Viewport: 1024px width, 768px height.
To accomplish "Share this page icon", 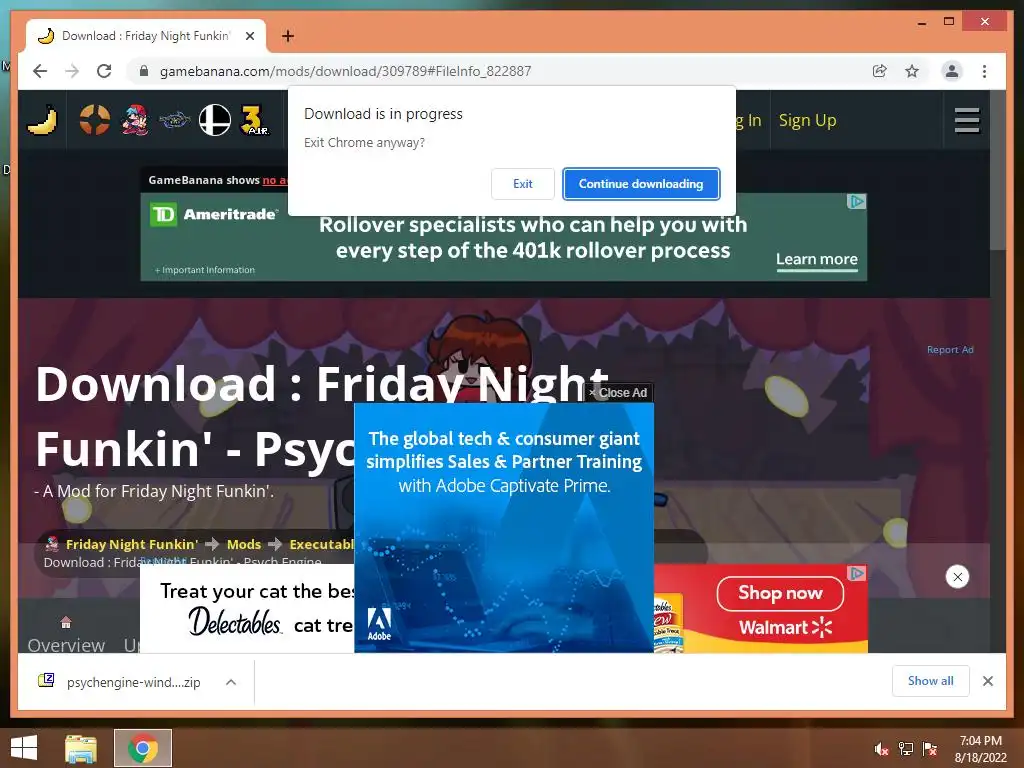I will 880,71.
